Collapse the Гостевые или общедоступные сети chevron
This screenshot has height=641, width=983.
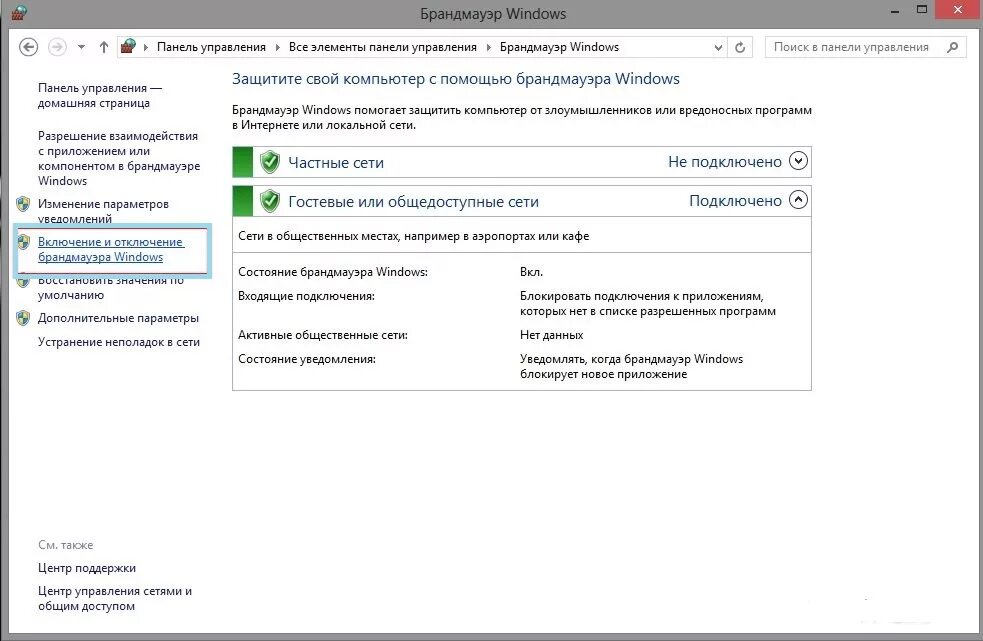point(798,199)
